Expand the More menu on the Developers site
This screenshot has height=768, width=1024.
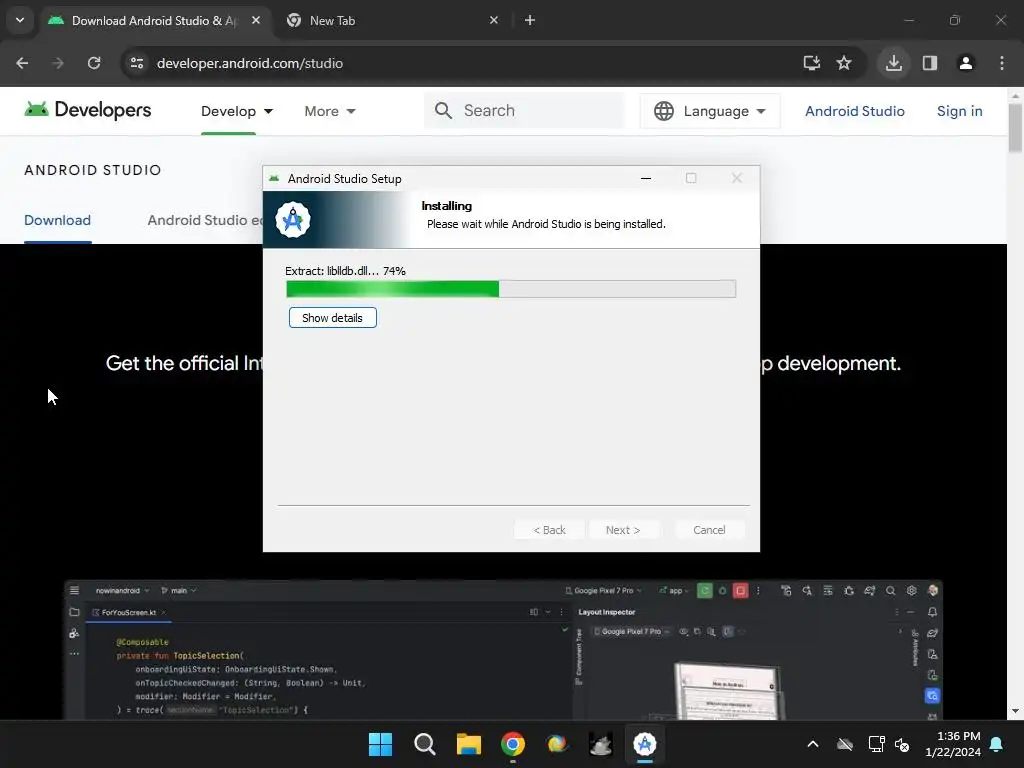pos(330,111)
